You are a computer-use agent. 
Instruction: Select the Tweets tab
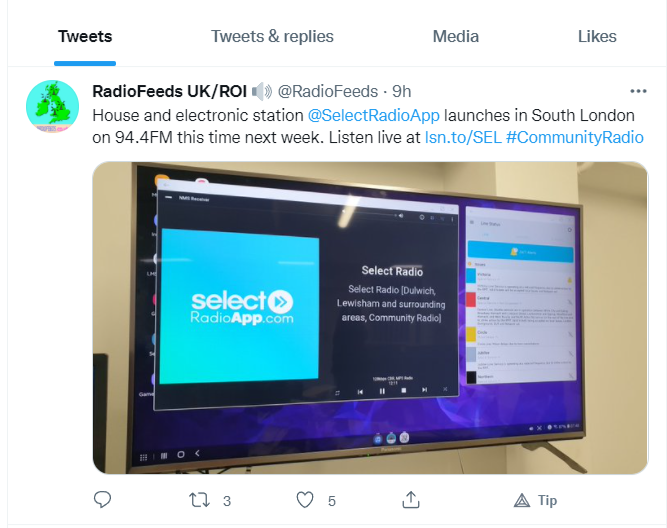[85, 37]
